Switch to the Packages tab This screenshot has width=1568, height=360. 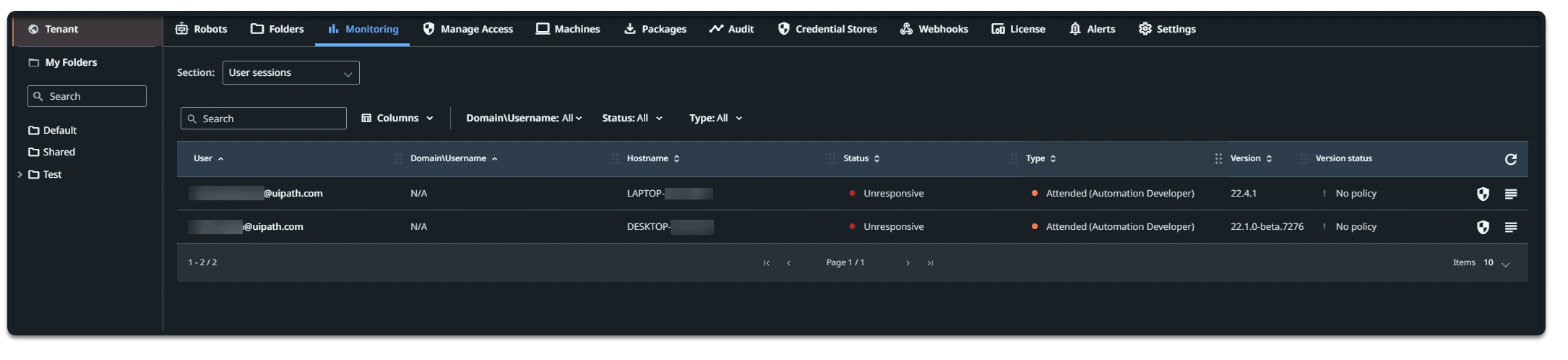tap(655, 29)
